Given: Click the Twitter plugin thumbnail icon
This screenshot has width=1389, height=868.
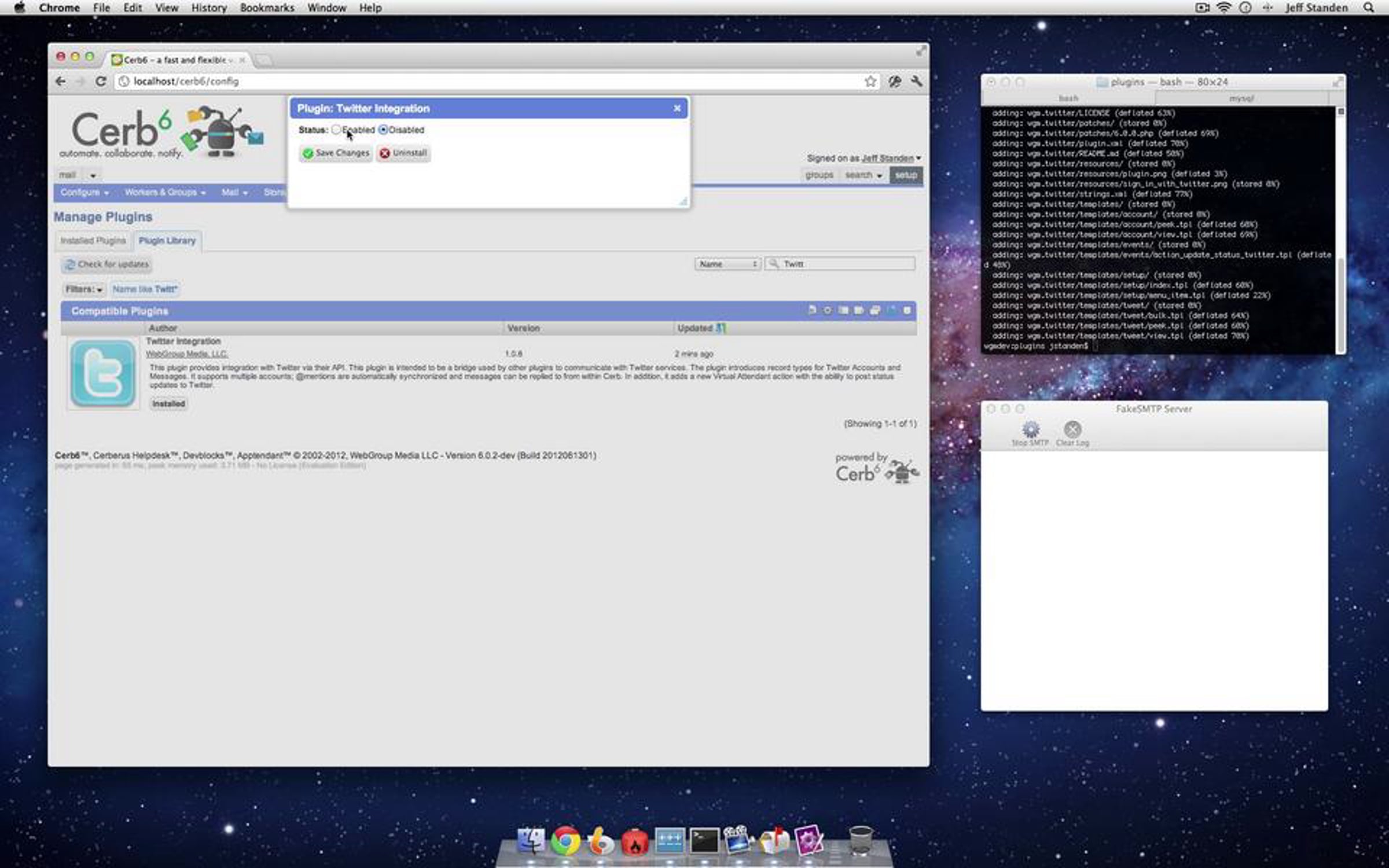Looking at the screenshot, I should click(103, 374).
